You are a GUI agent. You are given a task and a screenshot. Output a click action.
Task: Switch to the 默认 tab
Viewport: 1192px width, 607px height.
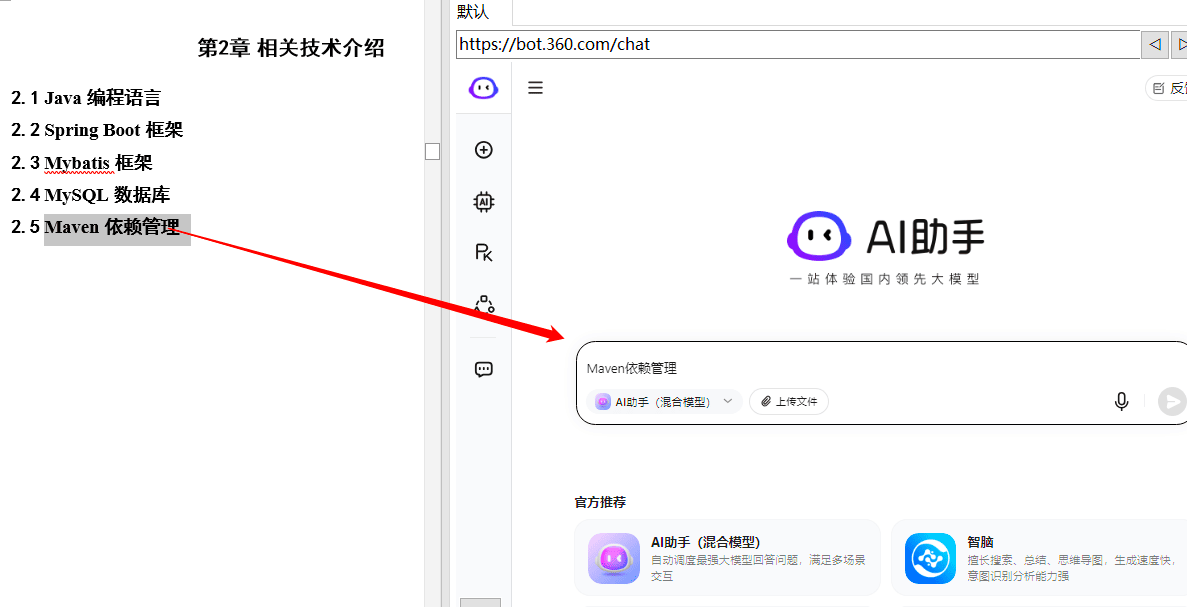(x=473, y=12)
